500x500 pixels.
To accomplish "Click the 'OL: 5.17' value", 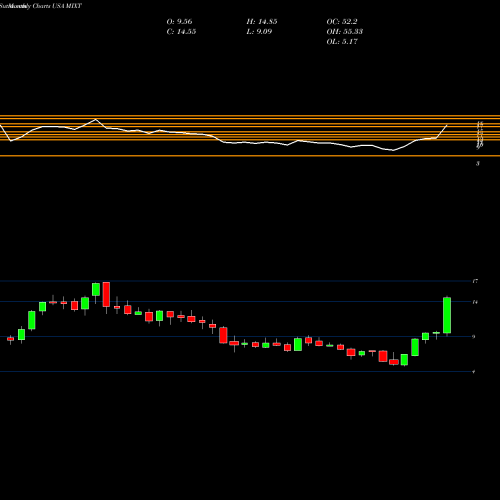I will pos(342,42).
